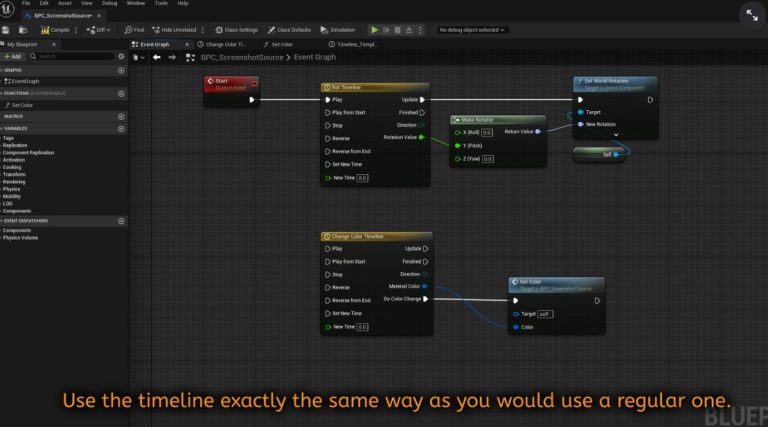
Task: Open Class Settings
Action: 237,30
